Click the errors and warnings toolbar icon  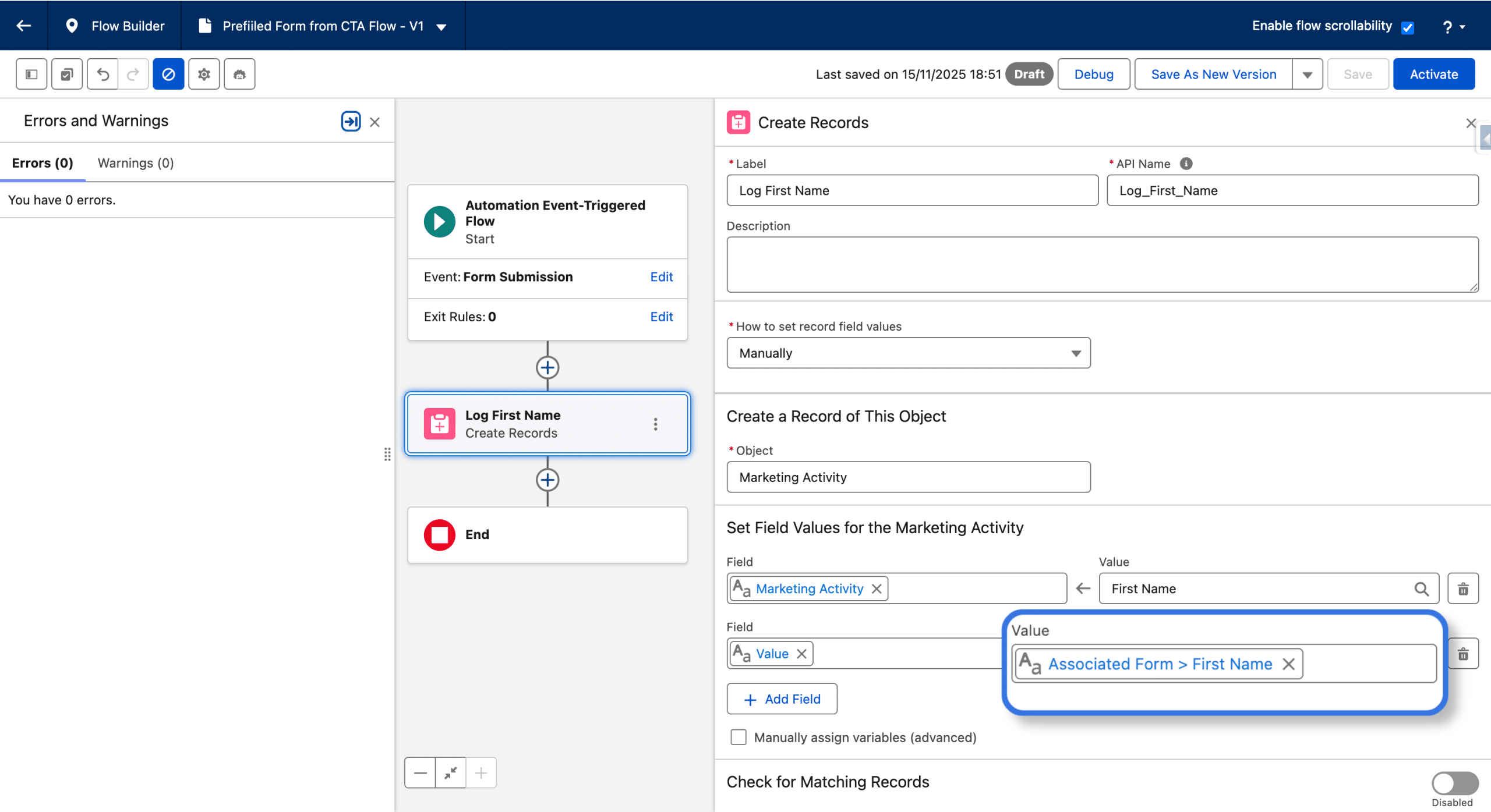tap(168, 74)
